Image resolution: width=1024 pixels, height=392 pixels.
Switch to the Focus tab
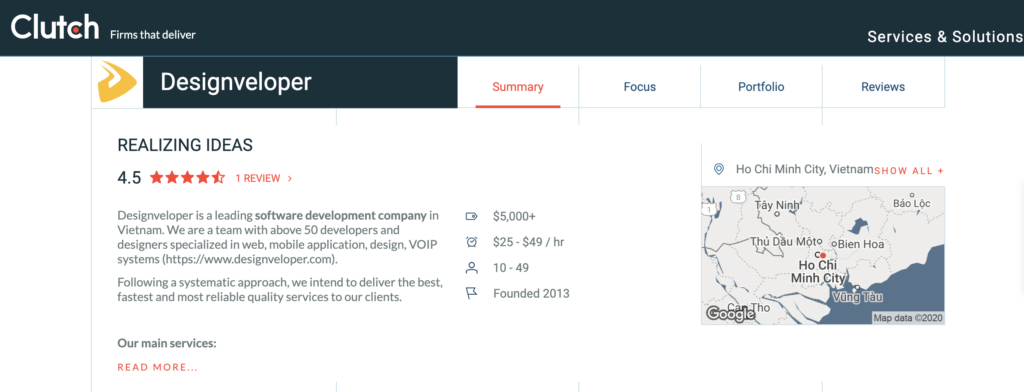(639, 87)
